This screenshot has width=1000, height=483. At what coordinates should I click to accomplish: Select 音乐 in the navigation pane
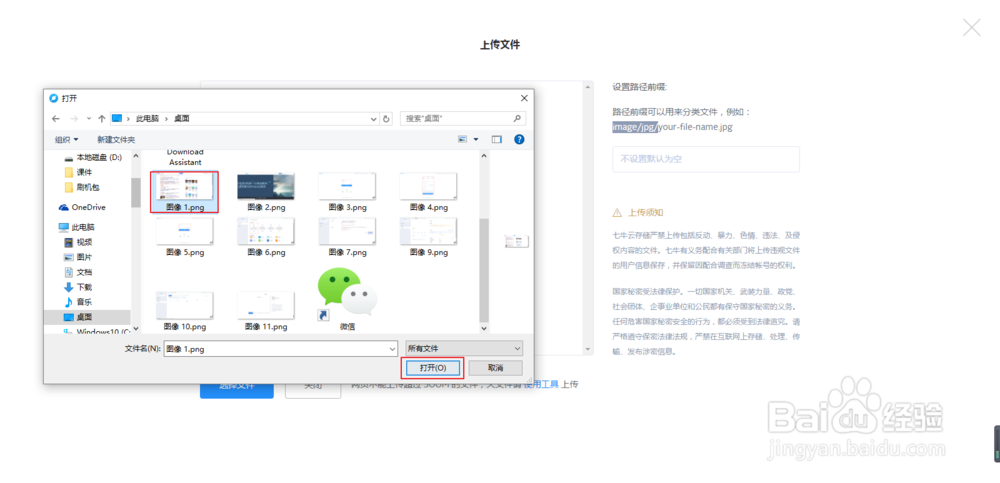tap(78, 302)
